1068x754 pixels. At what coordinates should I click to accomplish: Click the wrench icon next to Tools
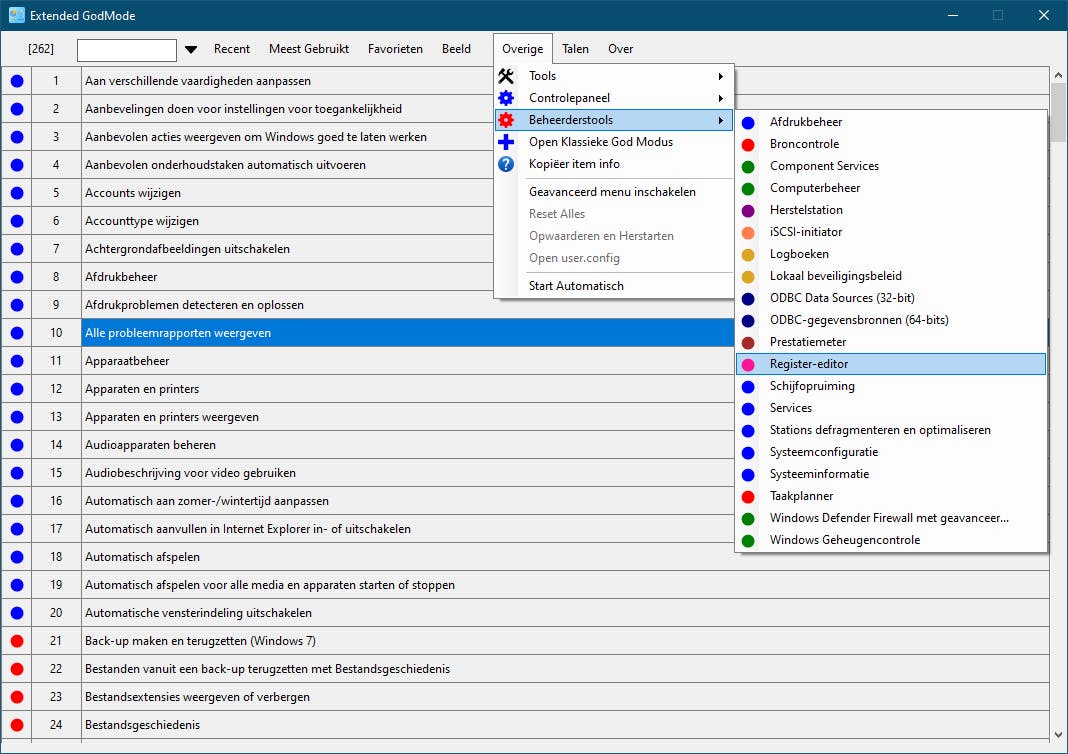coord(506,76)
